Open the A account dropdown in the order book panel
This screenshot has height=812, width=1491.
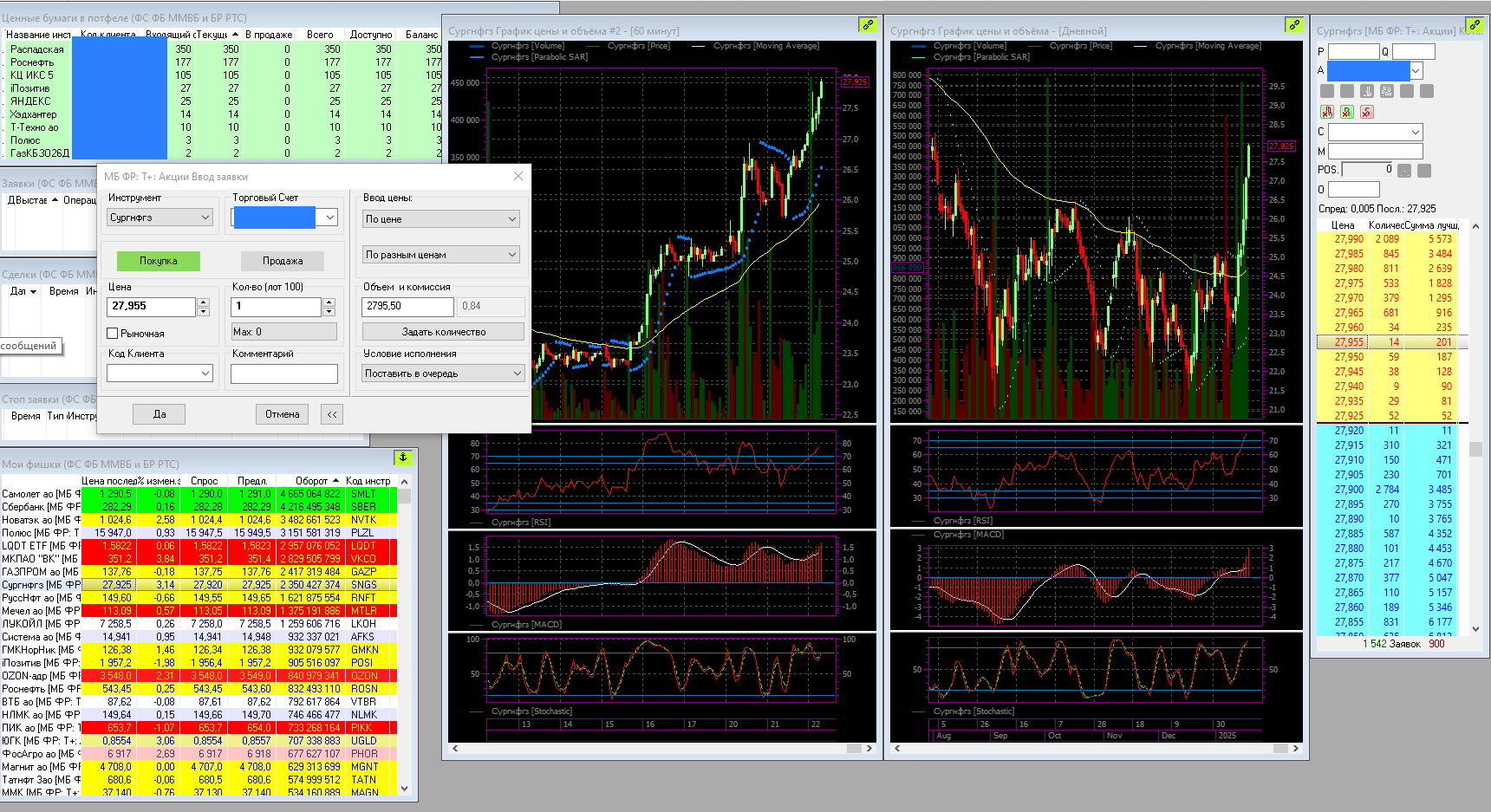(1416, 70)
